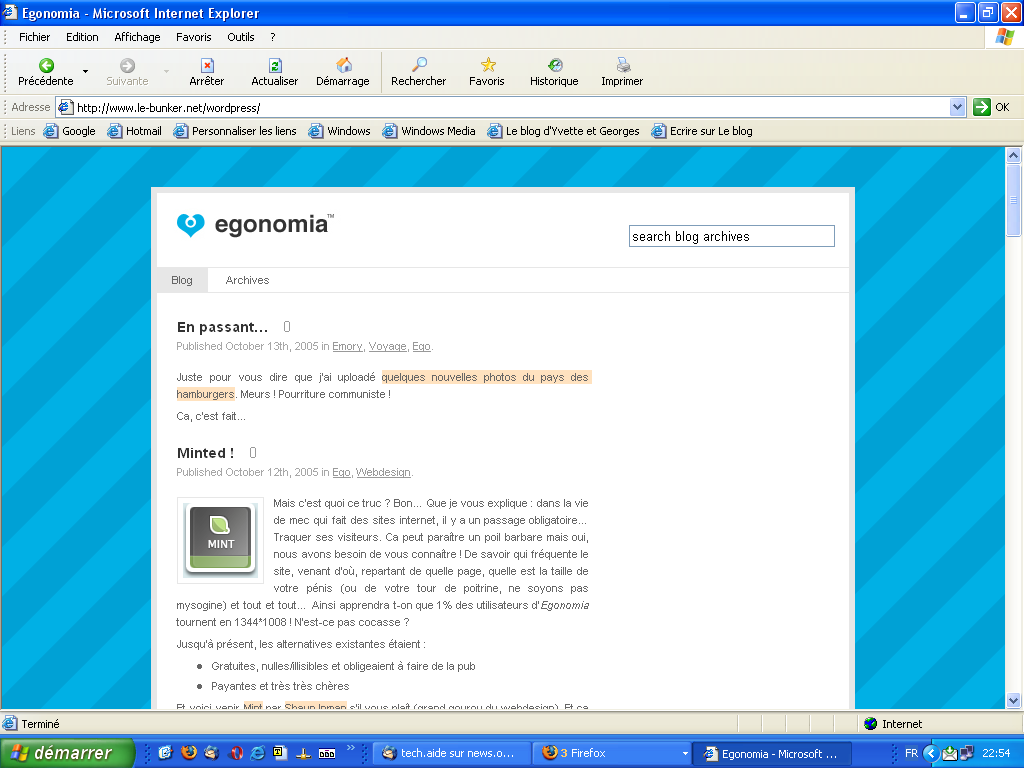The image size is (1024, 768).
Task: Switch to the Archives tab
Action: coord(247,280)
